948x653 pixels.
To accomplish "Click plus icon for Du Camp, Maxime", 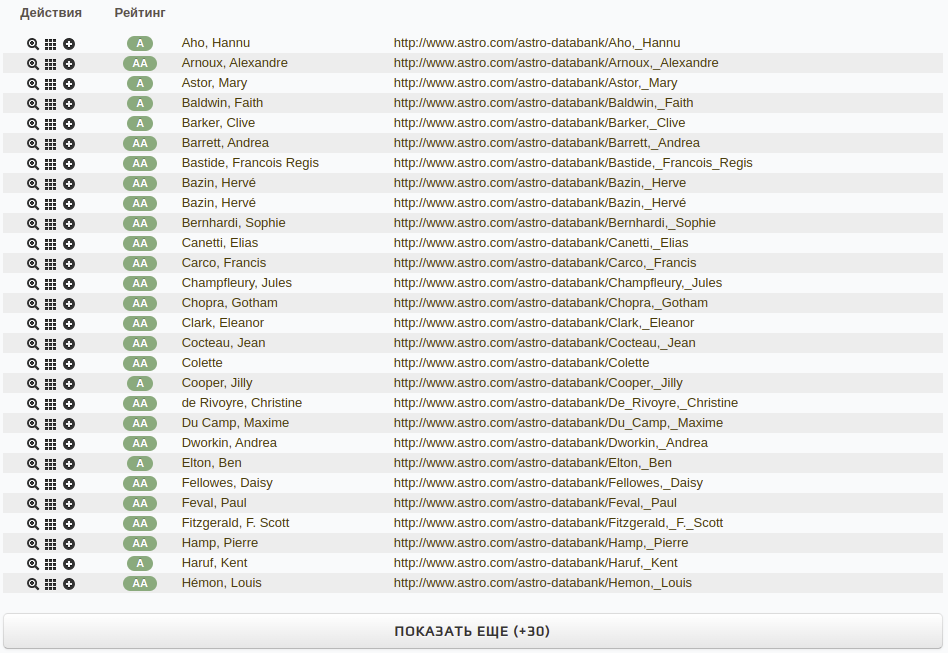I will (69, 423).
